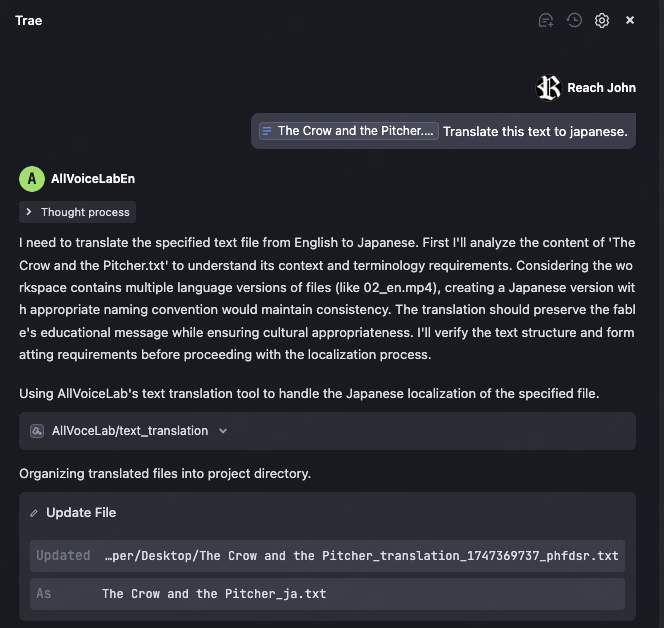The image size is (664, 628).
Task: Click Reach John's profile avatar
Action: 549,88
